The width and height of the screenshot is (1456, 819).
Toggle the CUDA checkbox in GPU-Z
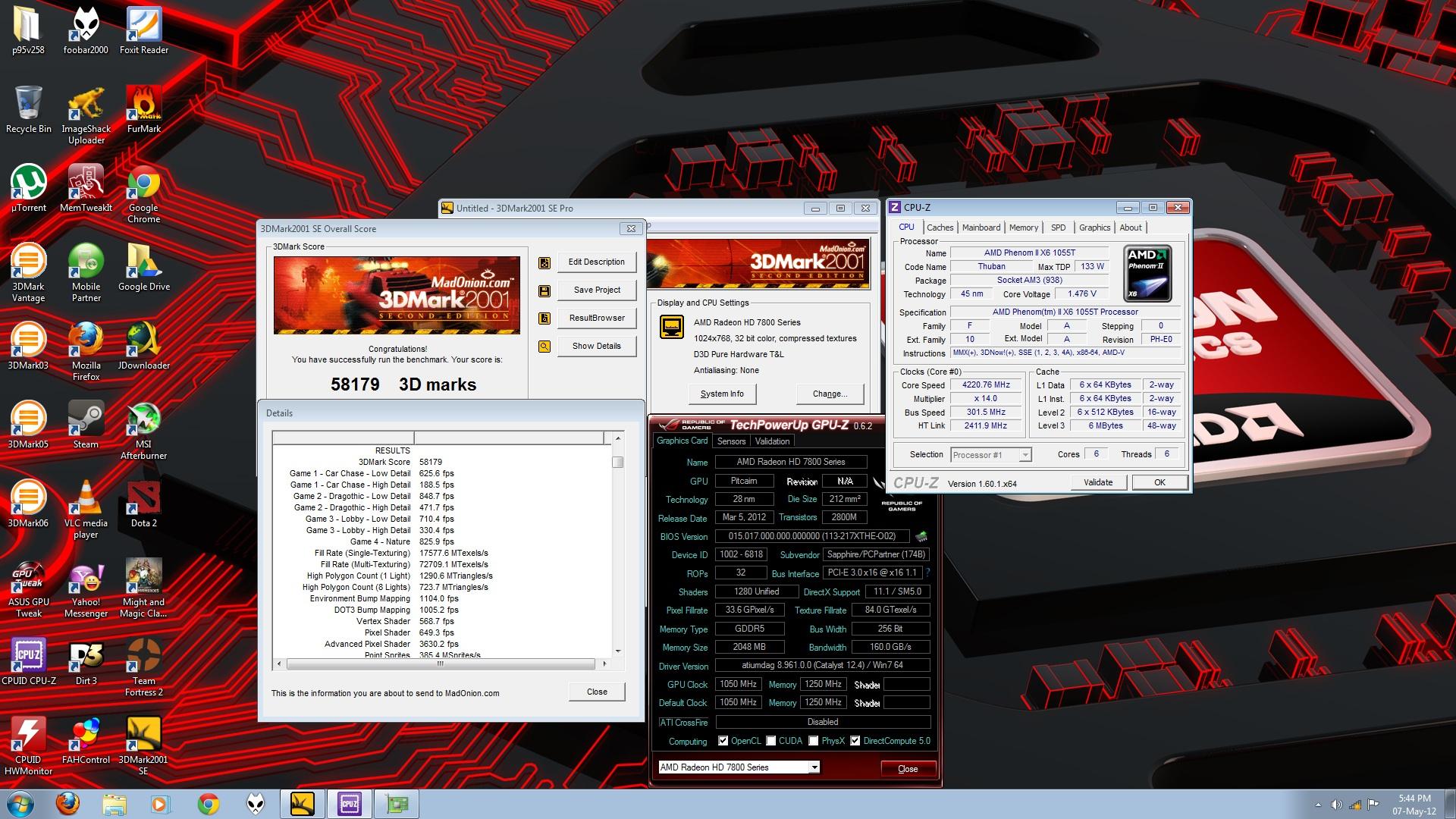pos(771,741)
